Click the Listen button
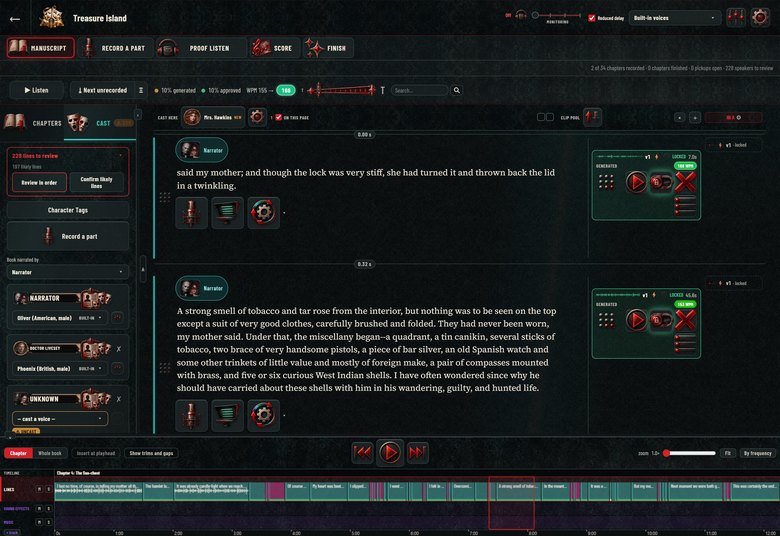780x536 pixels. (x=36, y=90)
